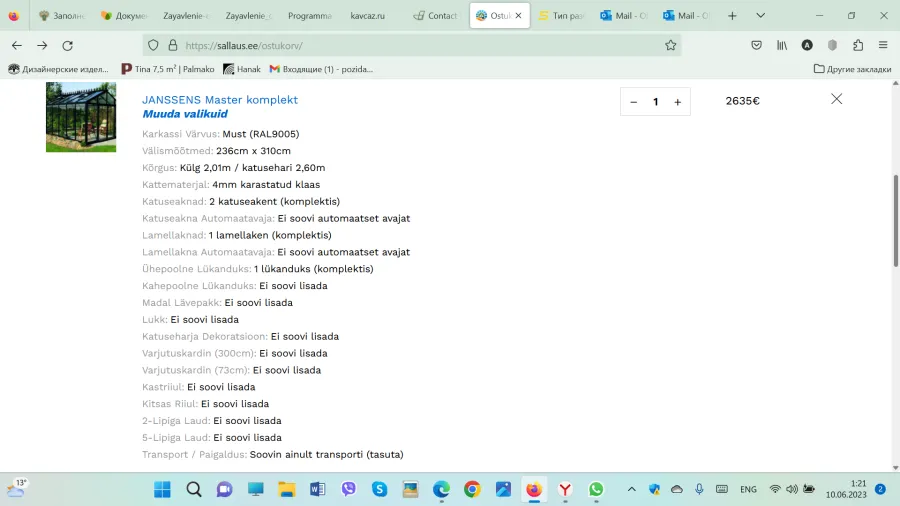Screen dimensions: 900x506
Task: Open the Save to Pocket icon
Action: pyautogui.click(x=757, y=45)
